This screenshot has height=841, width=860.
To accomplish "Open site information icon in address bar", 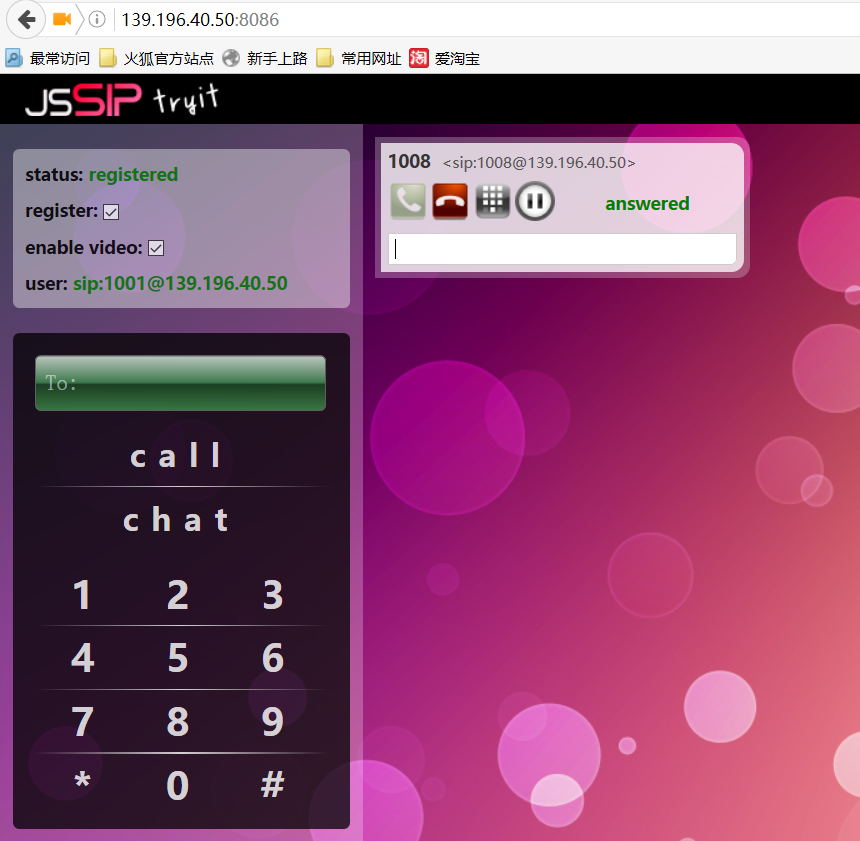I will pyautogui.click(x=96, y=19).
